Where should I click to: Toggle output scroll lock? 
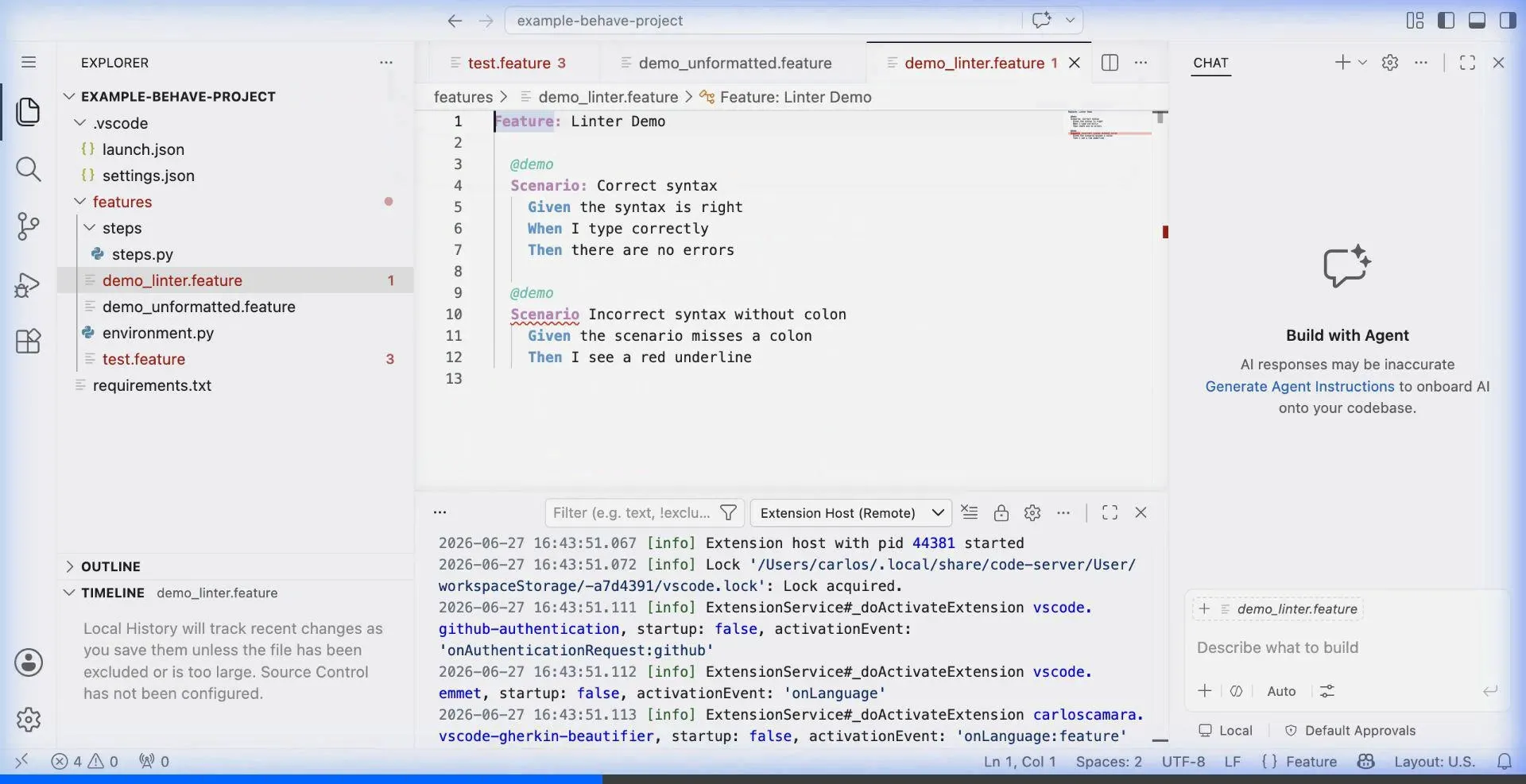point(1001,512)
